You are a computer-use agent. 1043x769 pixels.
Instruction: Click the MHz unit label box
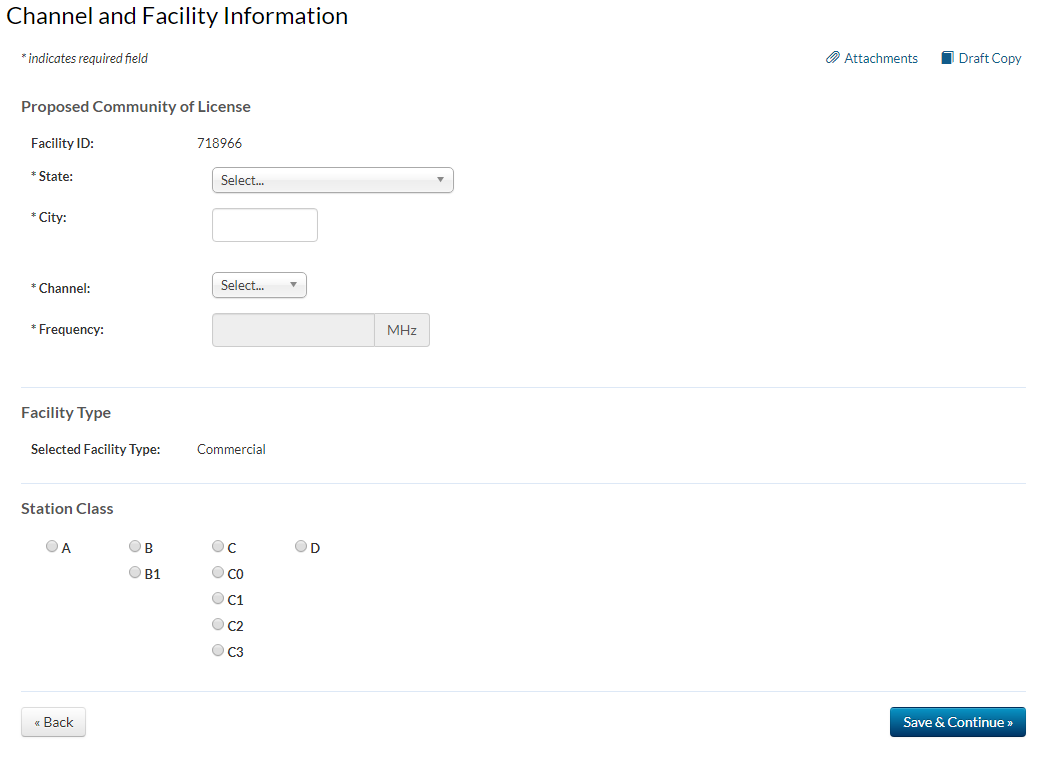402,330
